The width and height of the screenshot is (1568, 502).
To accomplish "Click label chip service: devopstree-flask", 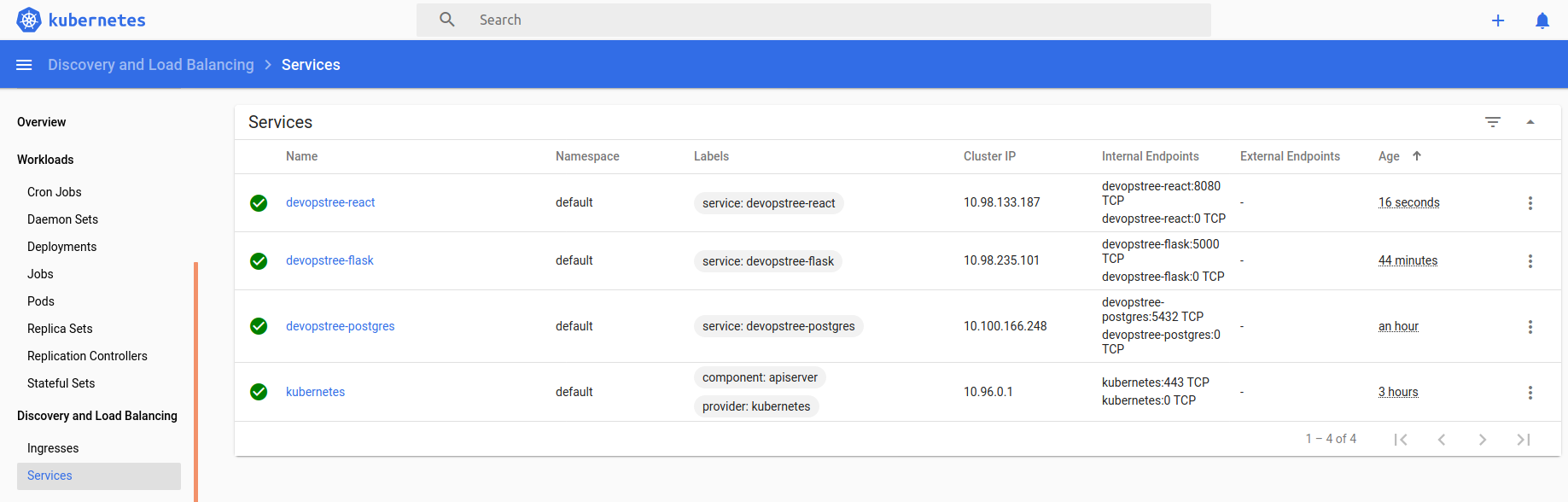I will click(x=768, y=261).
